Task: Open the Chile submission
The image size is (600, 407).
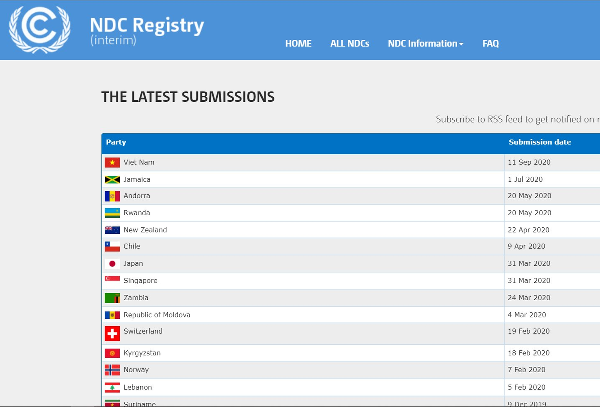Action: [132, 246]
